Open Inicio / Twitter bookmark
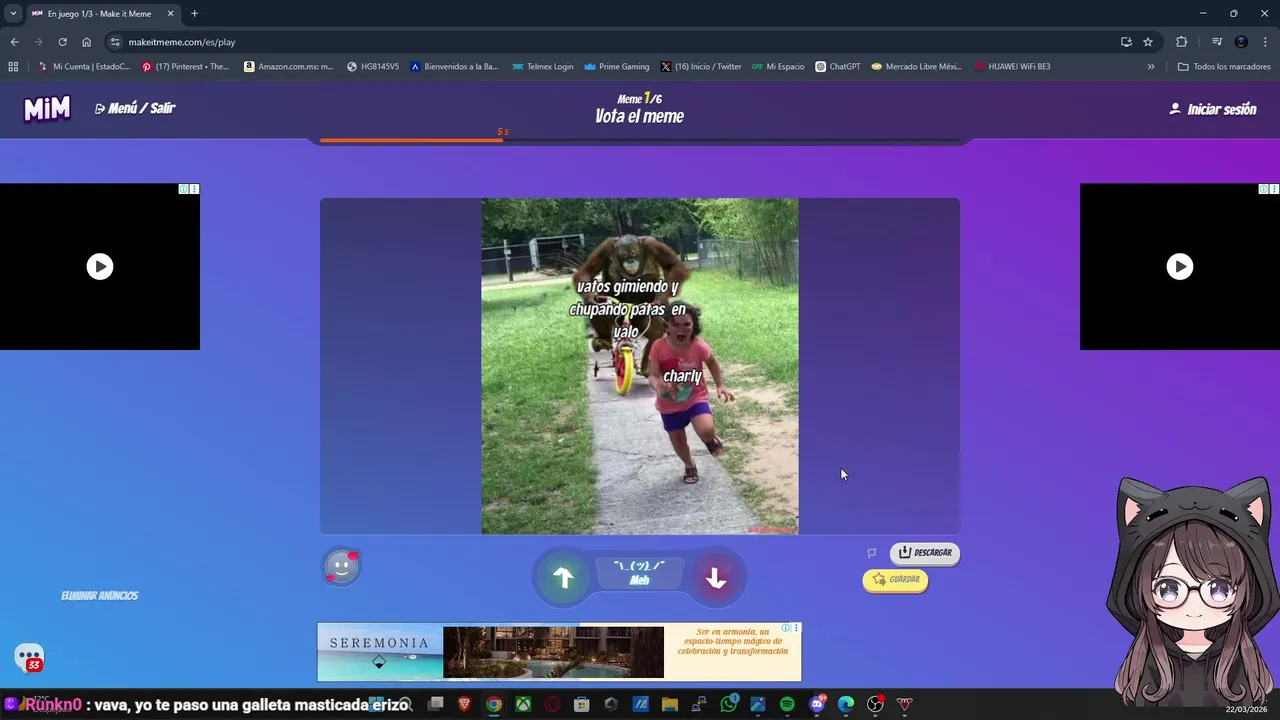This screenshot has width=1280, height=720. (x=701, y=67)
